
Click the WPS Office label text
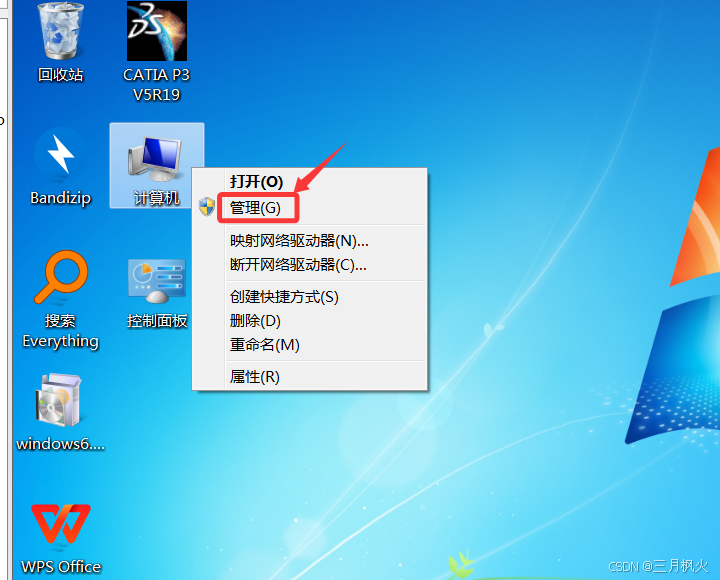61,567
